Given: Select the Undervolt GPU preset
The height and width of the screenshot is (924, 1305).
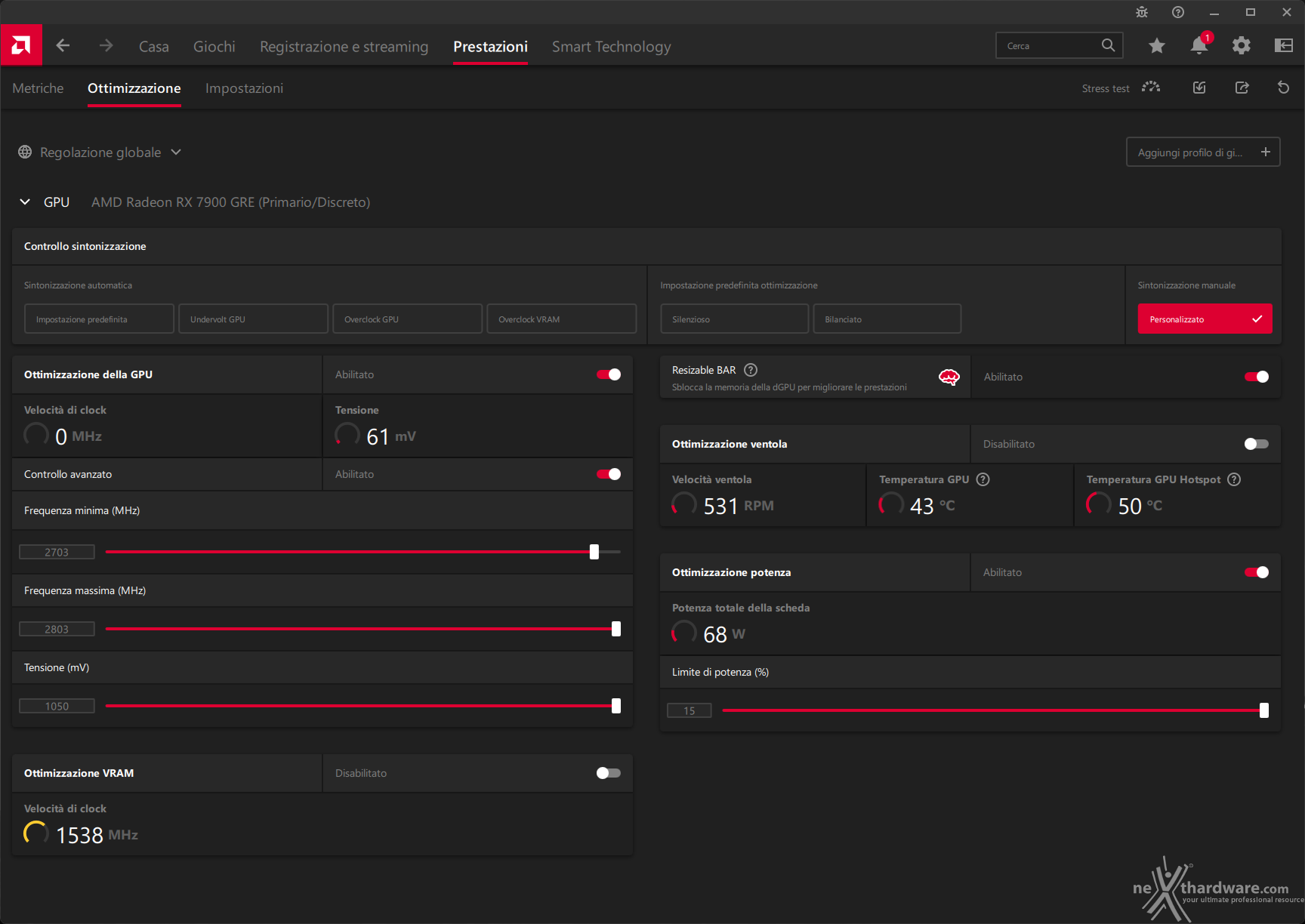Looking at the screenshot, I should [x=254, y=319].
